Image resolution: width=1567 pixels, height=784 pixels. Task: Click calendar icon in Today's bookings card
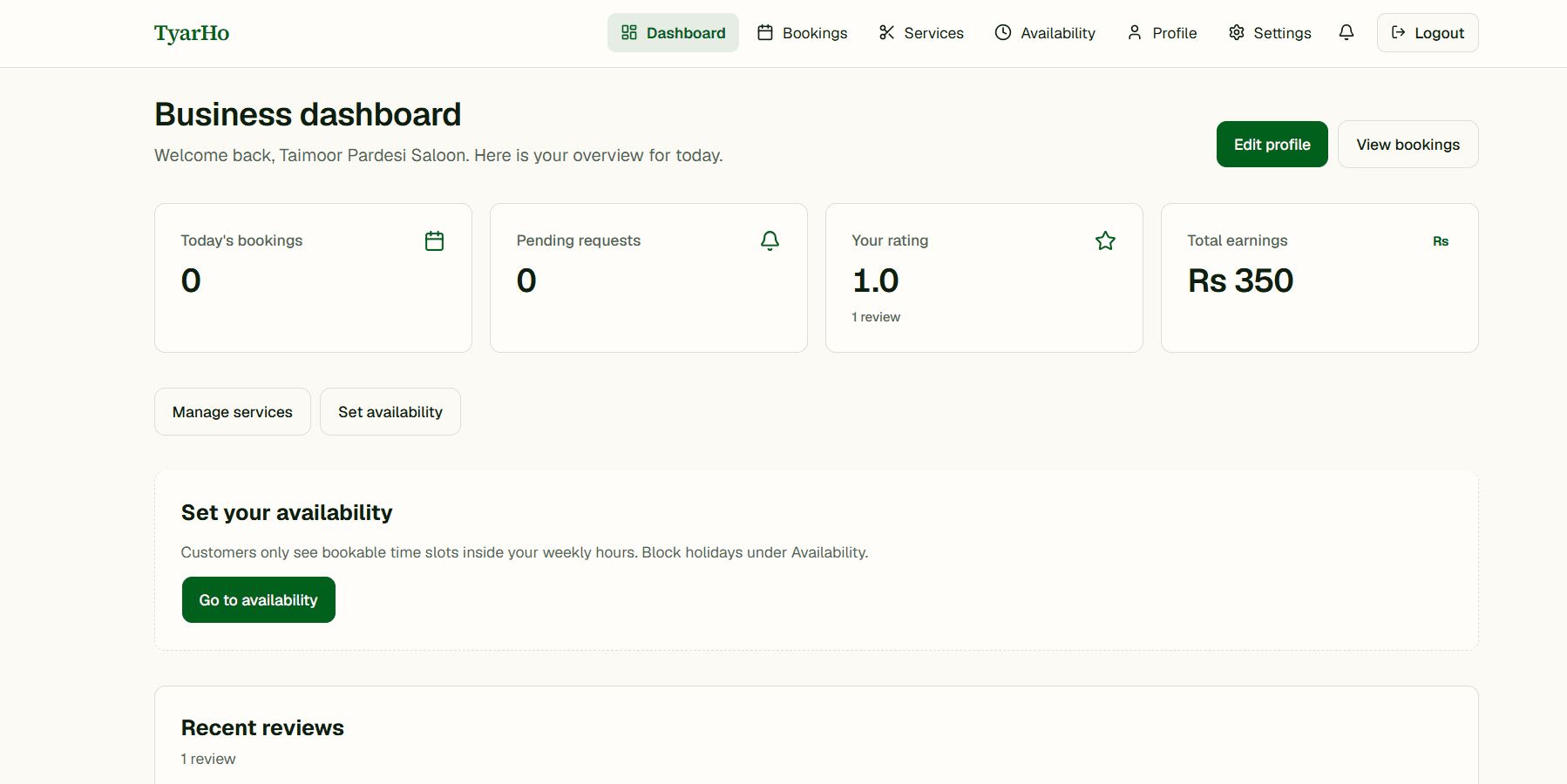click(x=435, y=241)
